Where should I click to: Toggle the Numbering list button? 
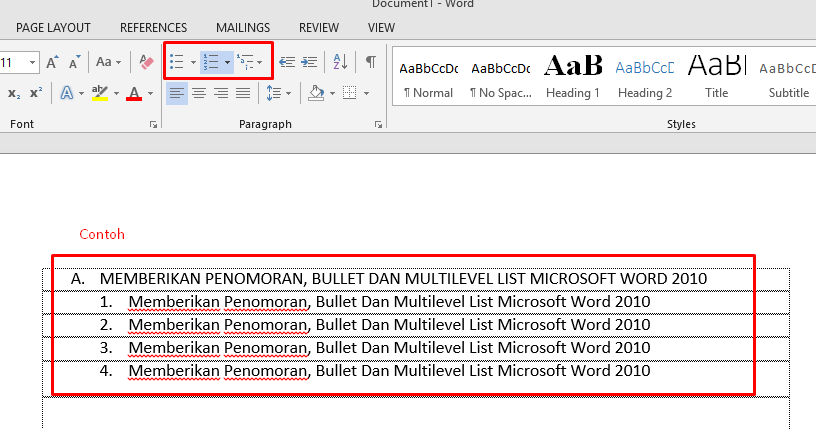211,62
